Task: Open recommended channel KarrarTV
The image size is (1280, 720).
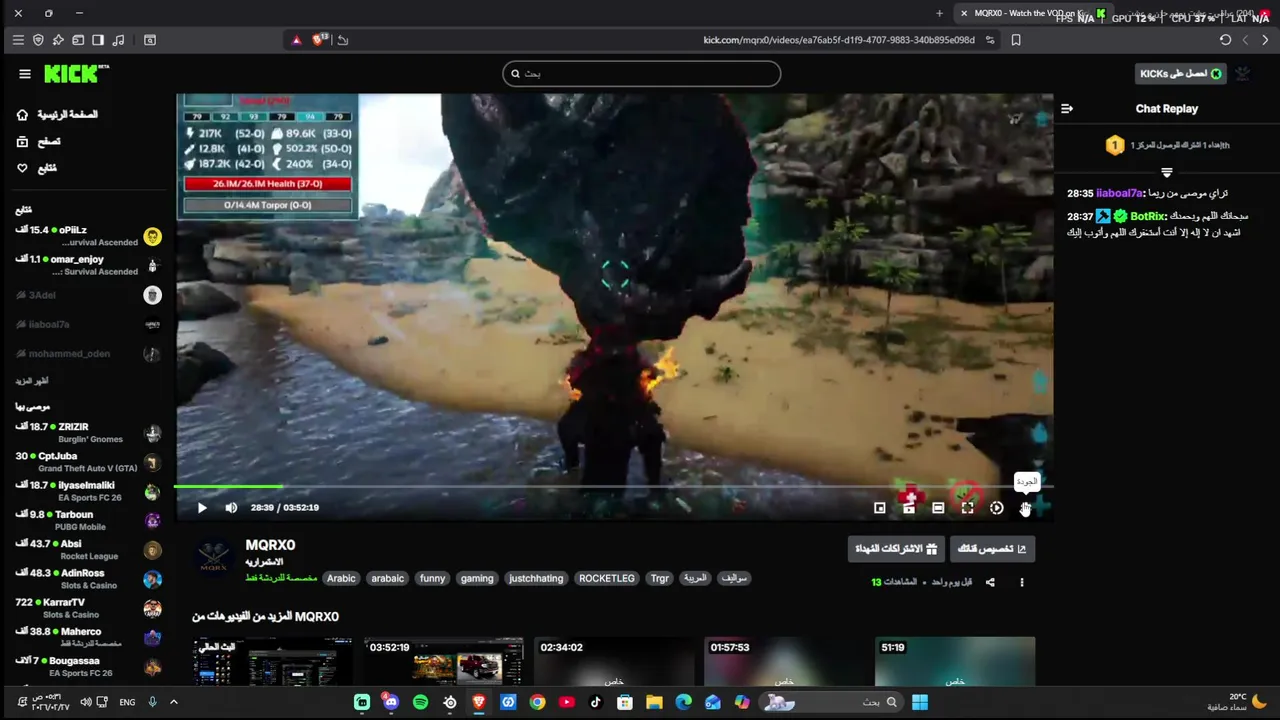Action: click(88, 608)
